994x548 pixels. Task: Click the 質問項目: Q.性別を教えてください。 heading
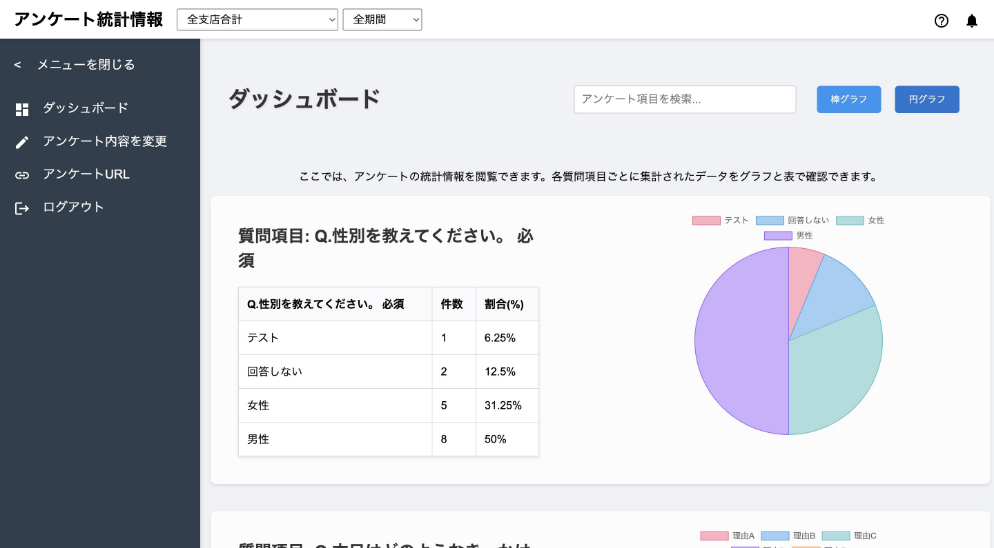[x=386, y=248]
